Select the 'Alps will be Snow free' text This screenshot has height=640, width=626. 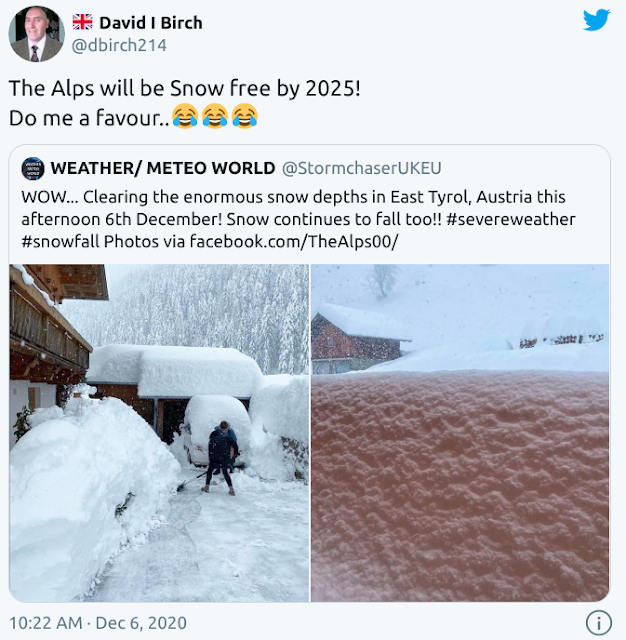[160, 88]
